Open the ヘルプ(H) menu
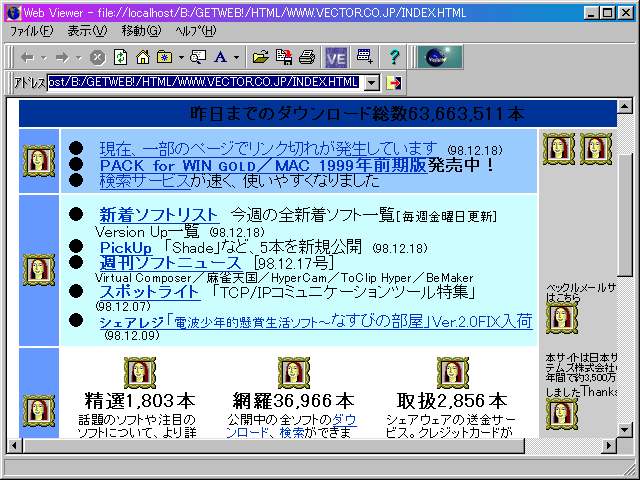The height and width of the screenshot is (480, 640). point(196,31)
